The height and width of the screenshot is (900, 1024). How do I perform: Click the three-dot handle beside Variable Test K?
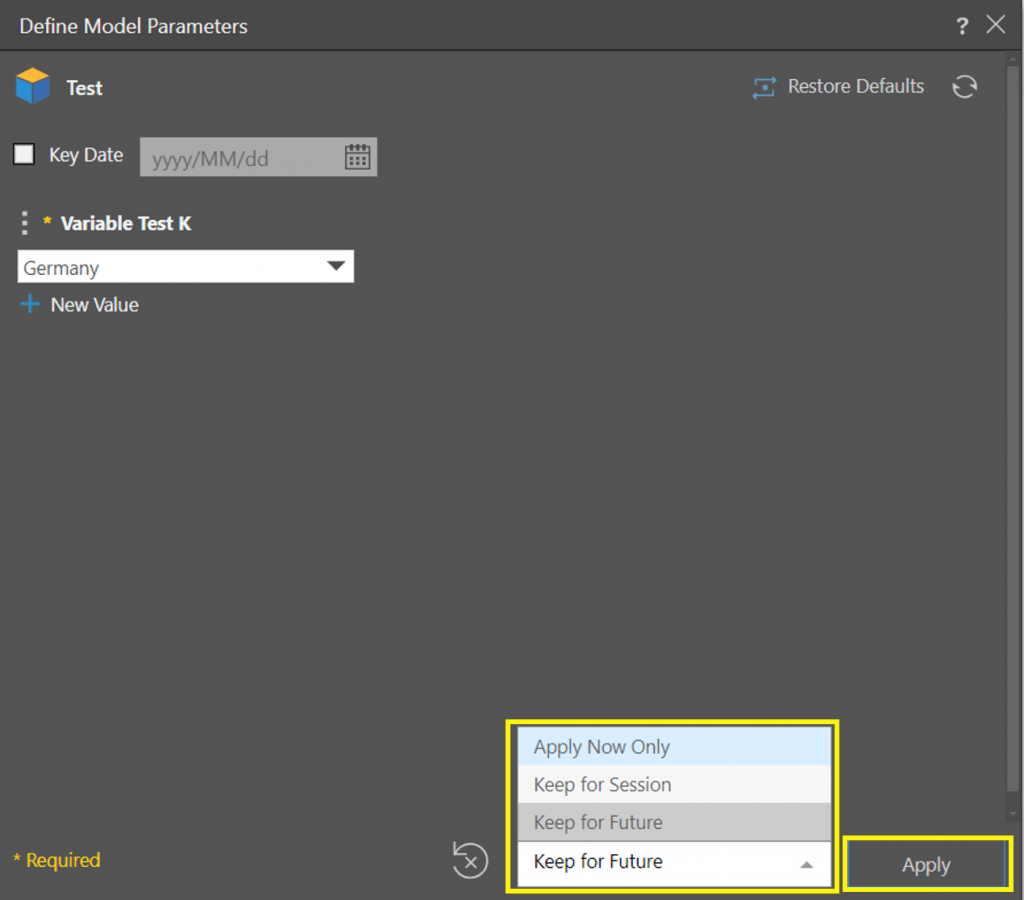[25, 223]
